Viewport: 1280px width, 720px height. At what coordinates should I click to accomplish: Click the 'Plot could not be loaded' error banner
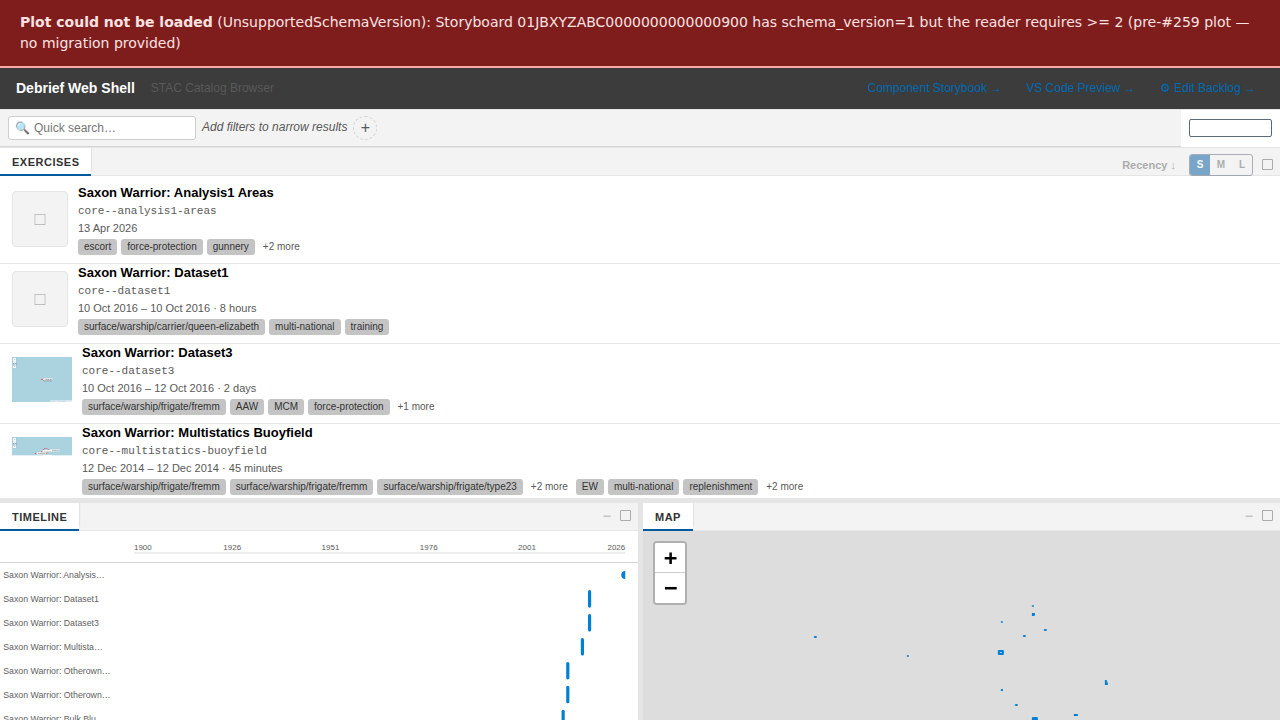pos(640,33)
